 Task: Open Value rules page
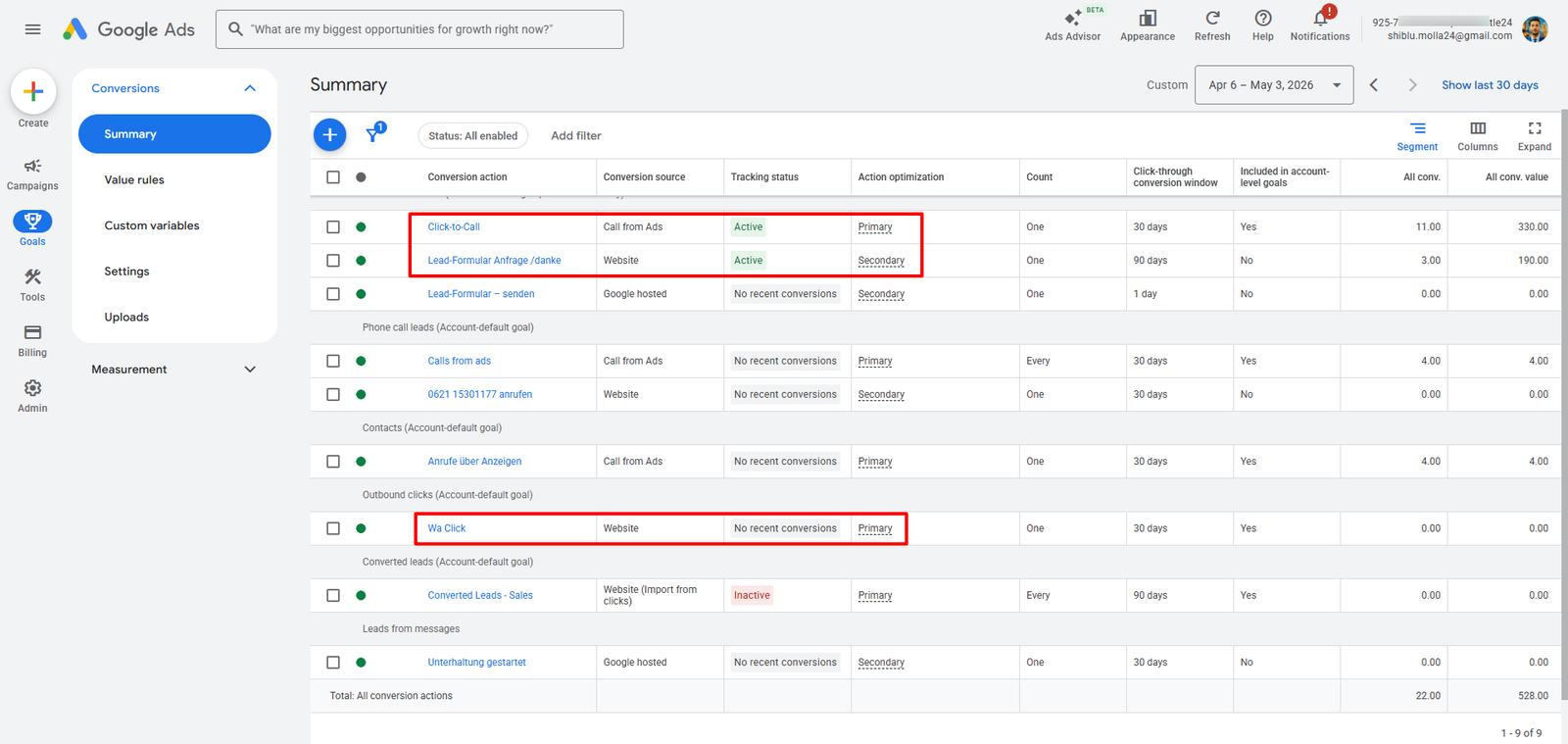point(134,180)
